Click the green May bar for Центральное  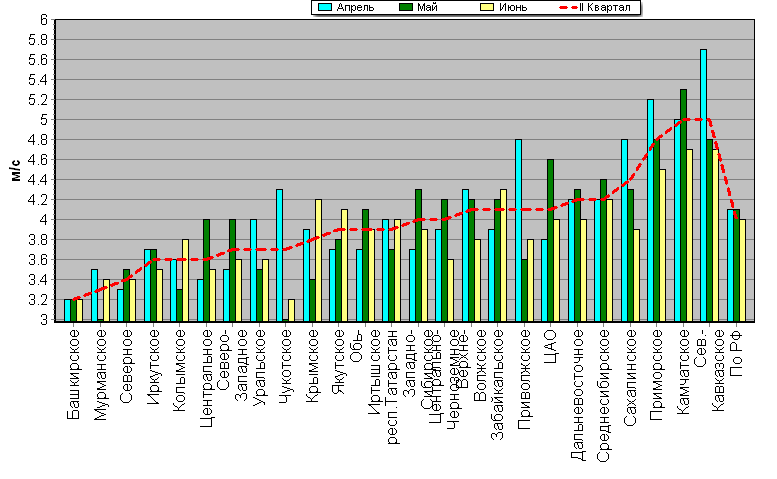point(206,270)
